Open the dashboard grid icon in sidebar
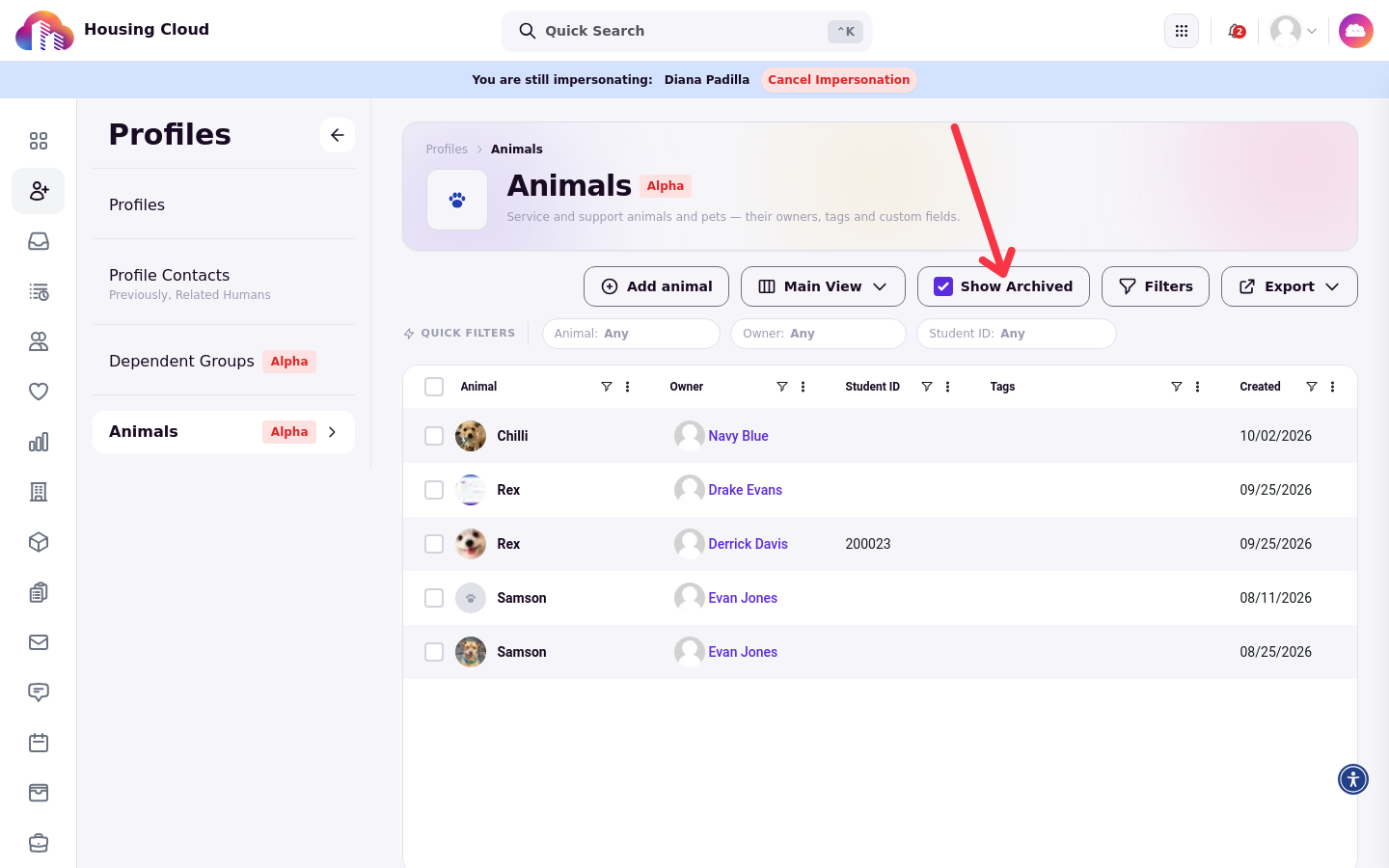 click(x=39, y=141)
